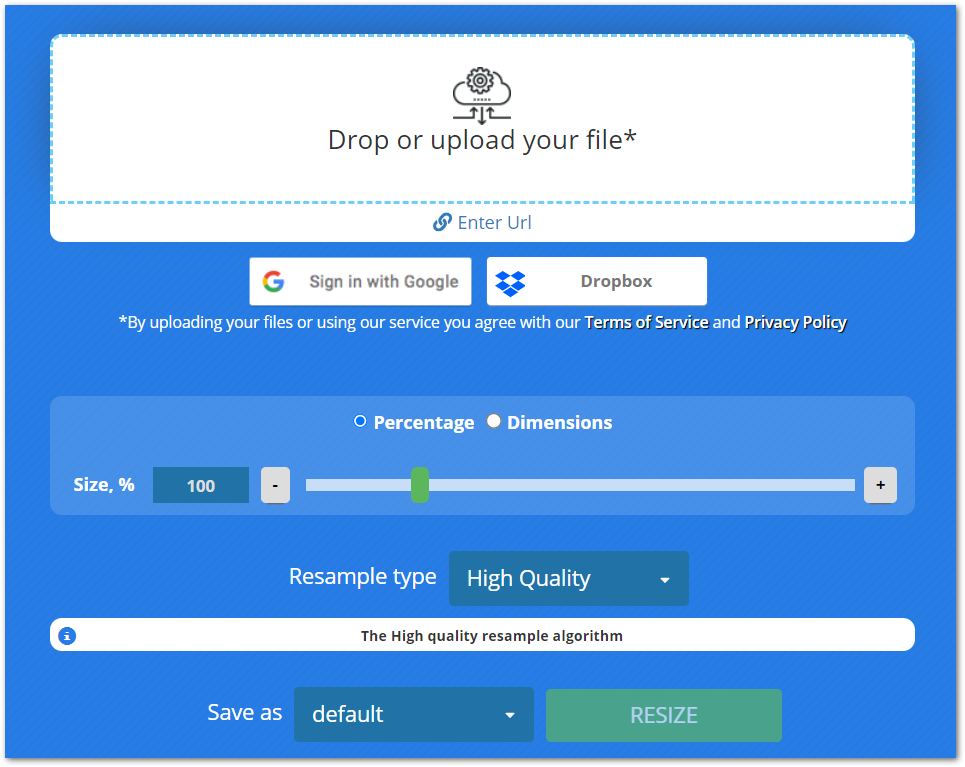This screenshot has width=965, height=767.
Task: Click Enter Url link
Action: (x=494, y=222)
